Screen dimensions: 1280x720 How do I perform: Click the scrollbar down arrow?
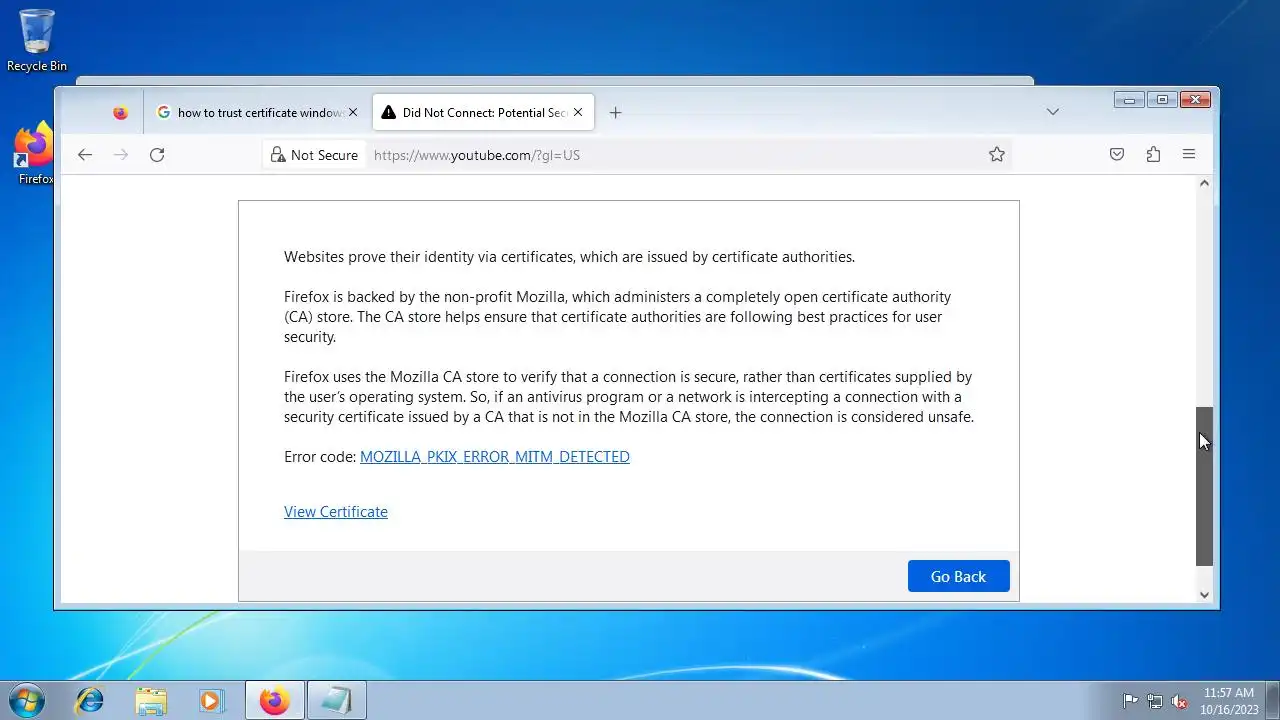pos(1204,595)
